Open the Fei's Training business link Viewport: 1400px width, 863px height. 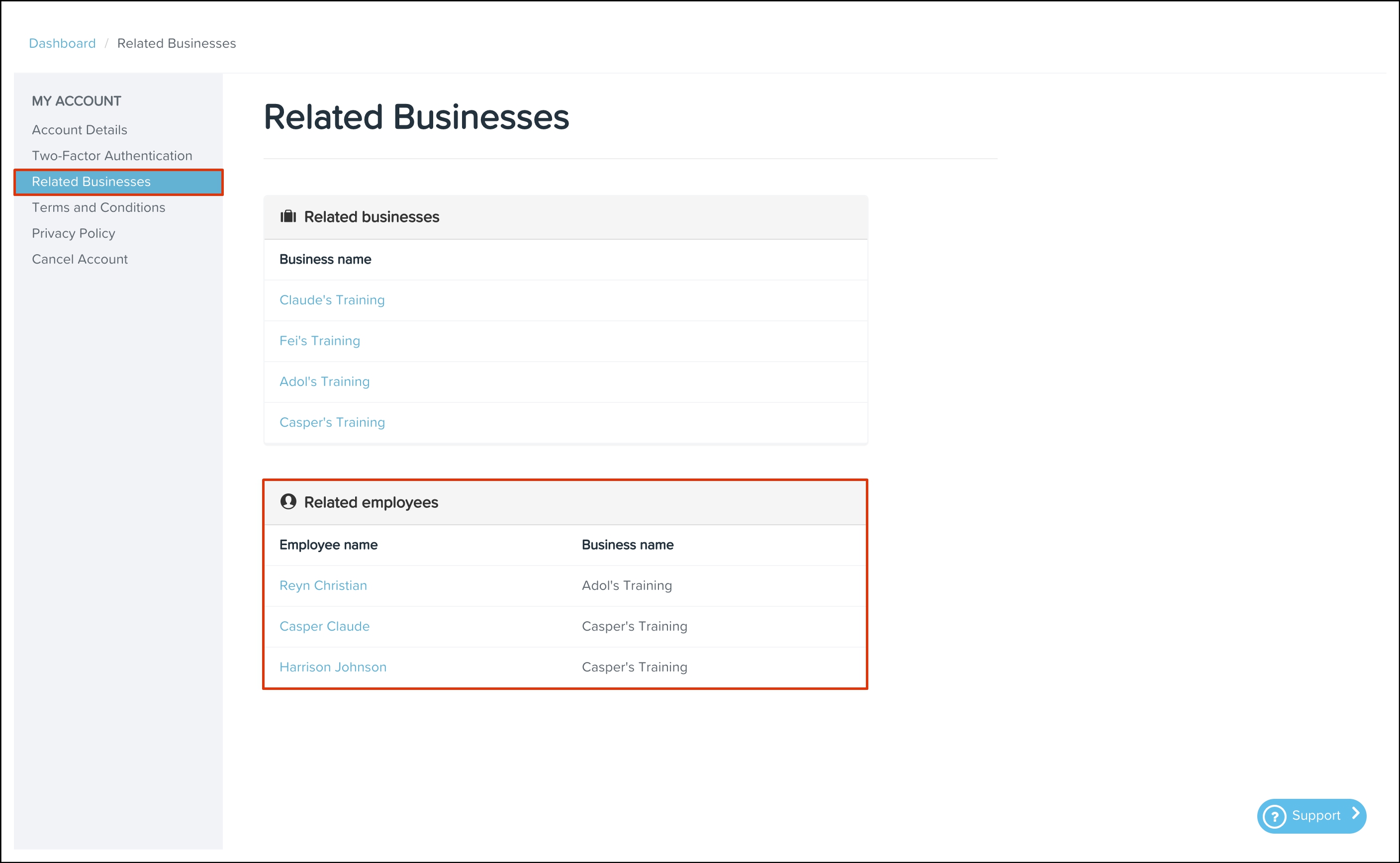point(320,341)
